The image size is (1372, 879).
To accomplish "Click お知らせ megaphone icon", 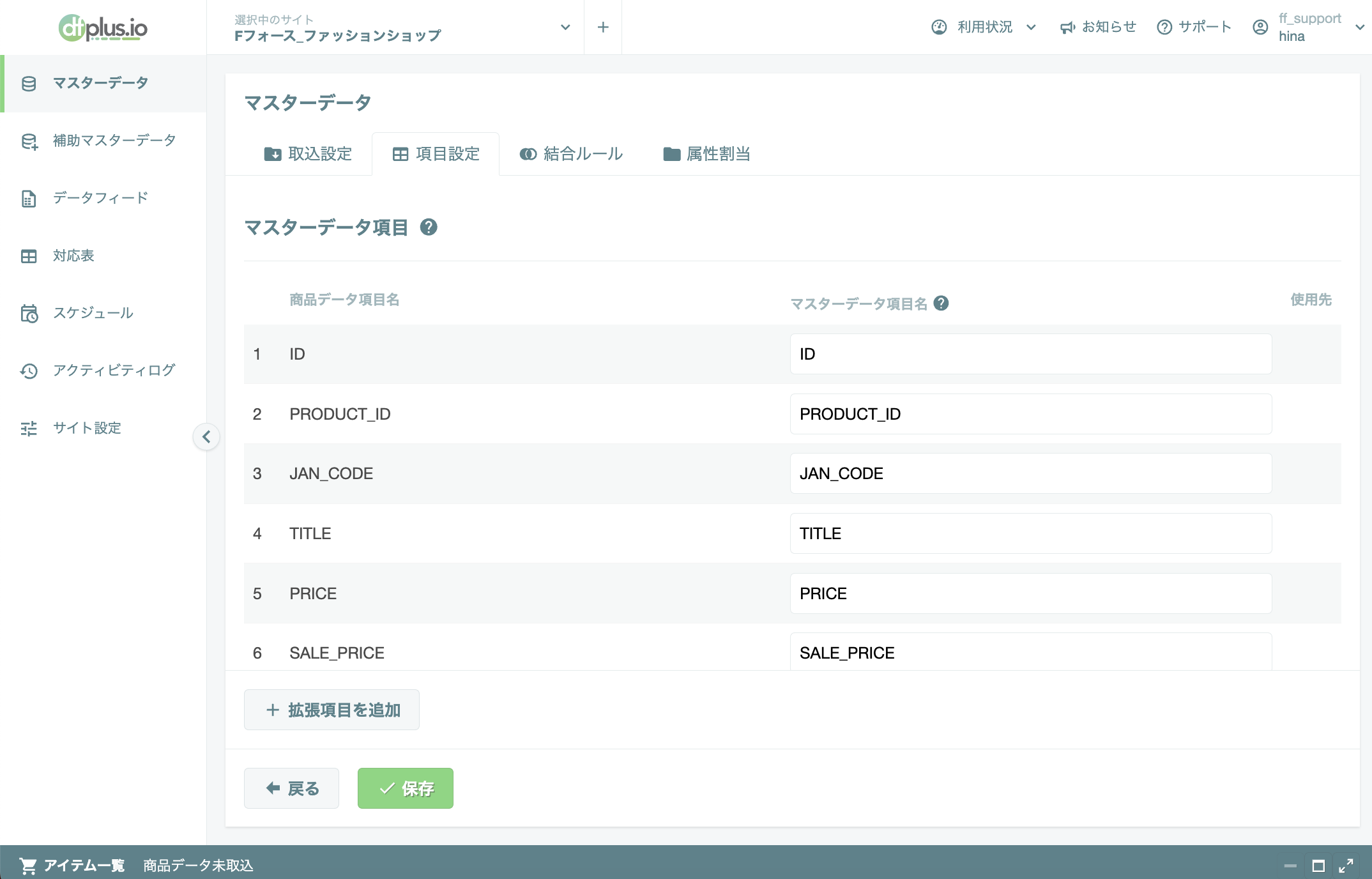I will click(1067, 27).
